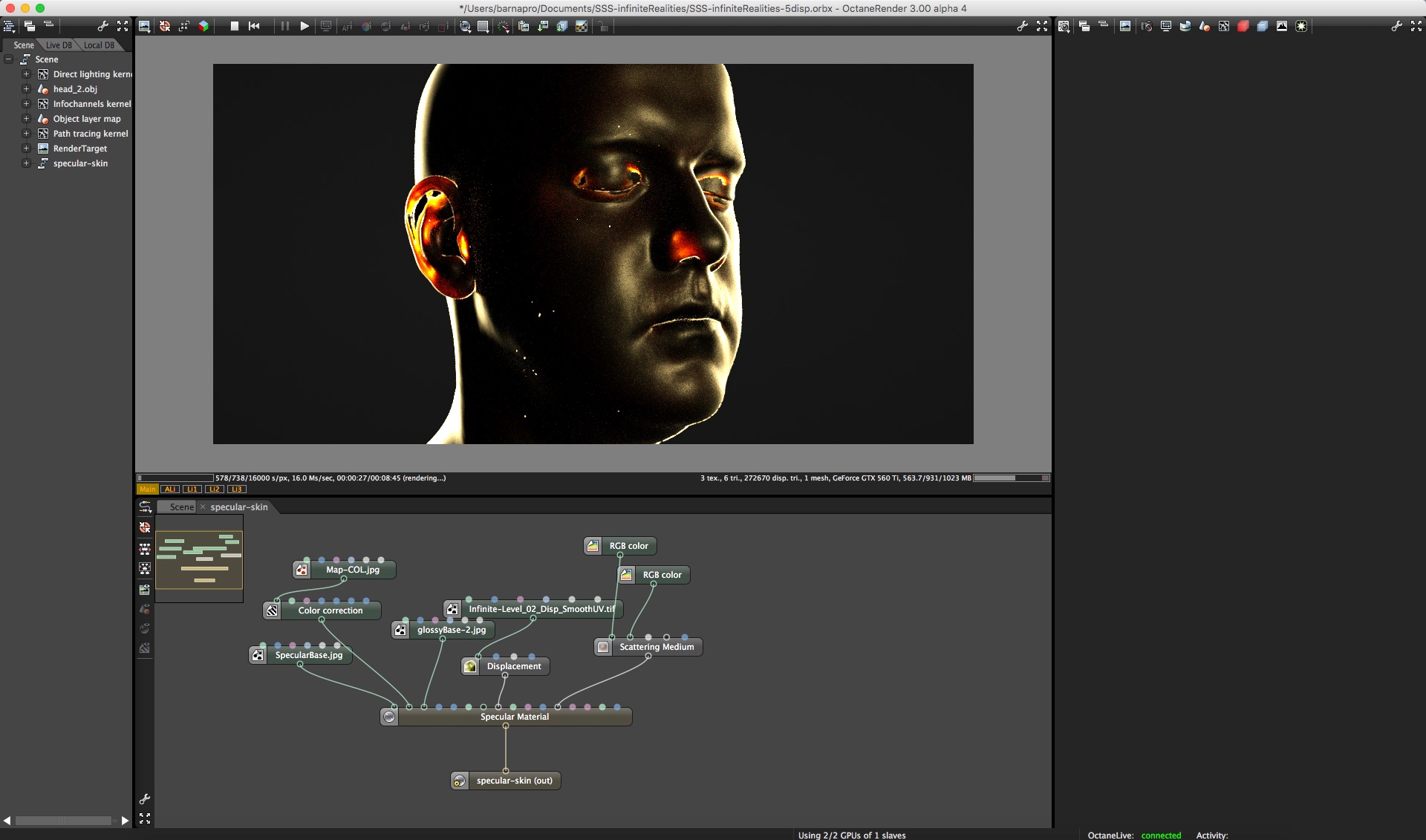Expand the RenderTarget tree node
This screenshot has width=1426, height=840.
(x=26, y=149)
